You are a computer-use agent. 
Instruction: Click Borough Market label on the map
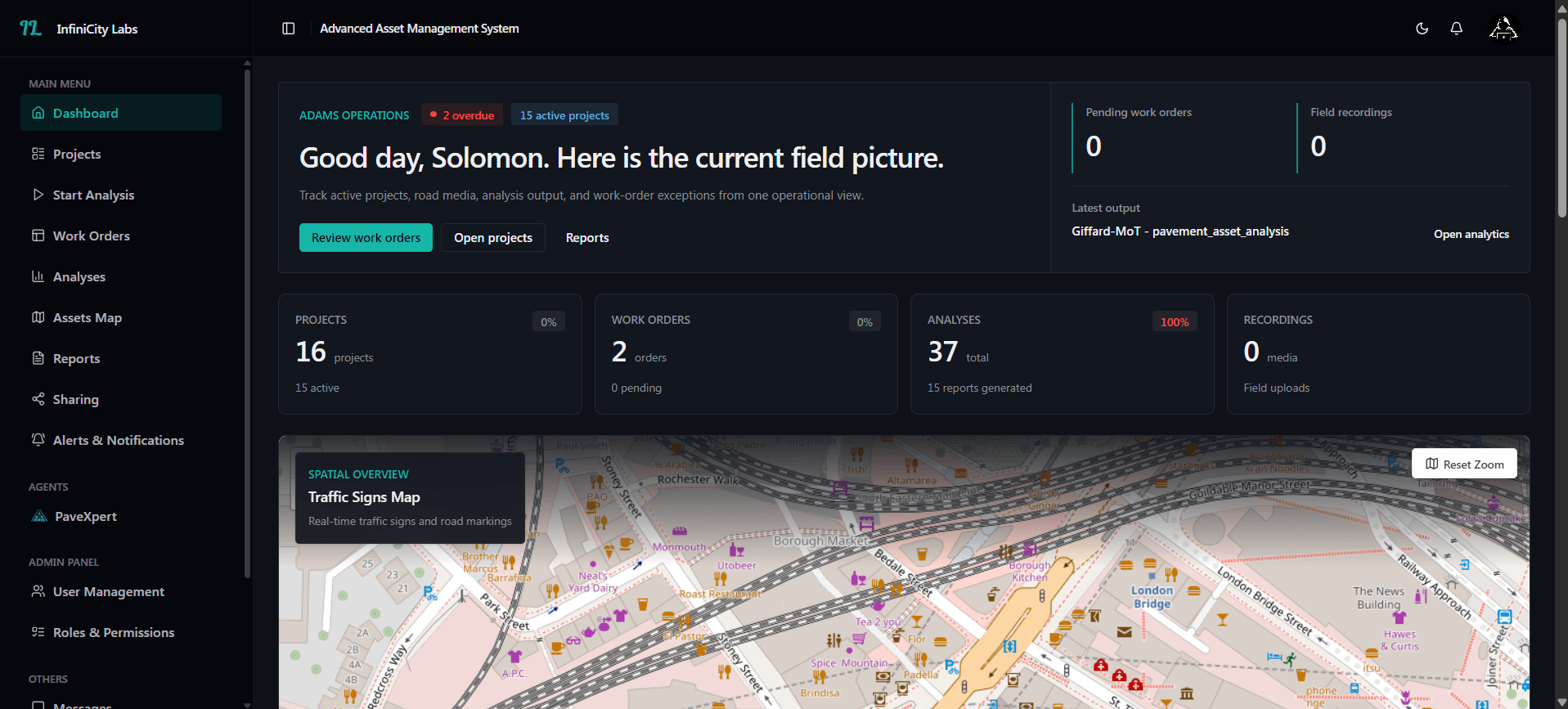(x=820, y=541)
